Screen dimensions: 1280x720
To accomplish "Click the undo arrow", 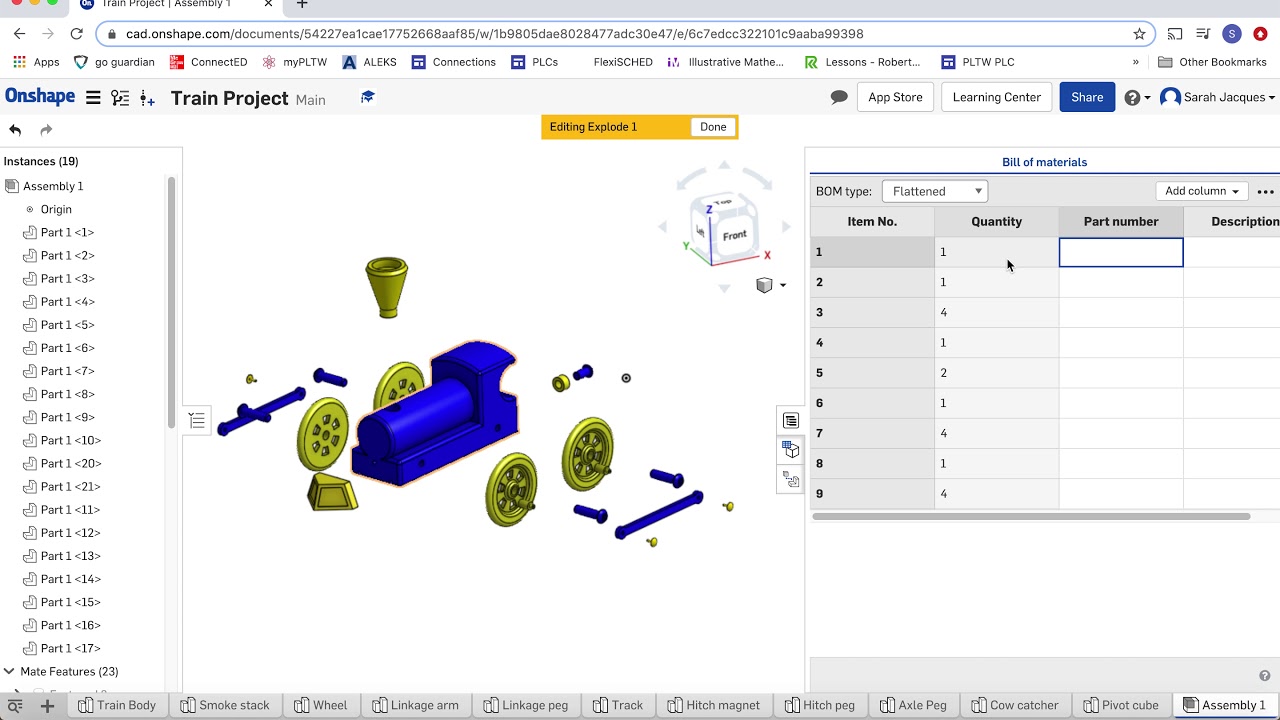I will tap(15, 130).
